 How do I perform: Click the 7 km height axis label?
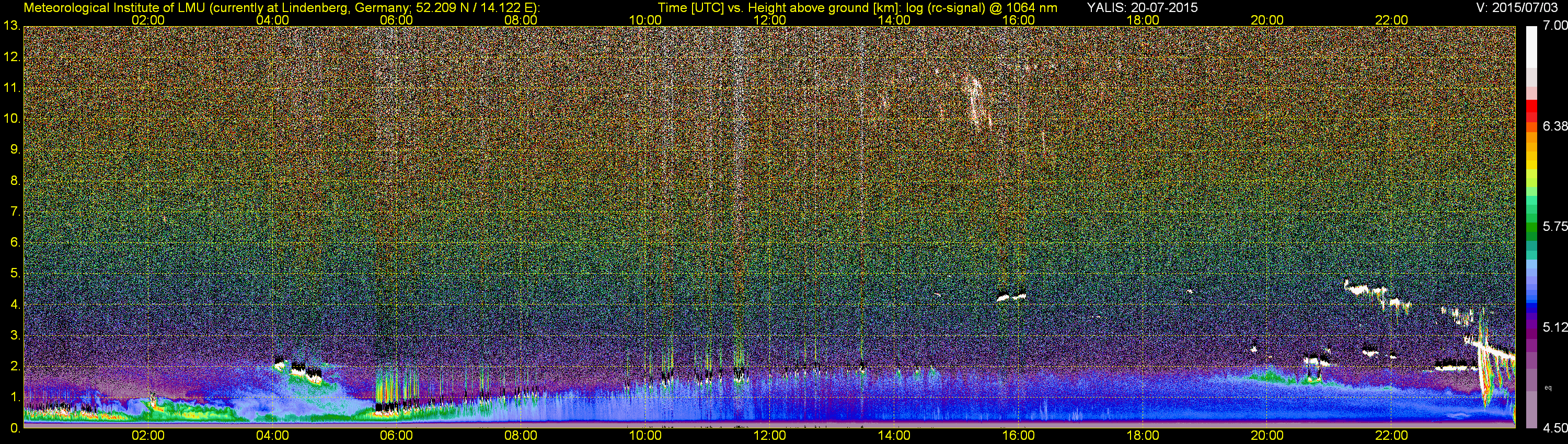(15, 212)
